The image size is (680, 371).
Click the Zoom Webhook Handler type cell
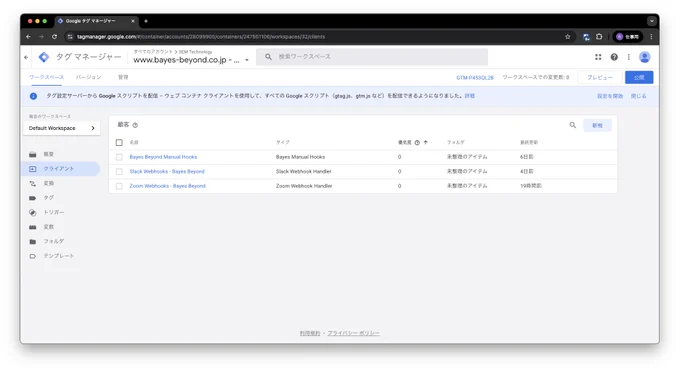[x=304, y=186]
